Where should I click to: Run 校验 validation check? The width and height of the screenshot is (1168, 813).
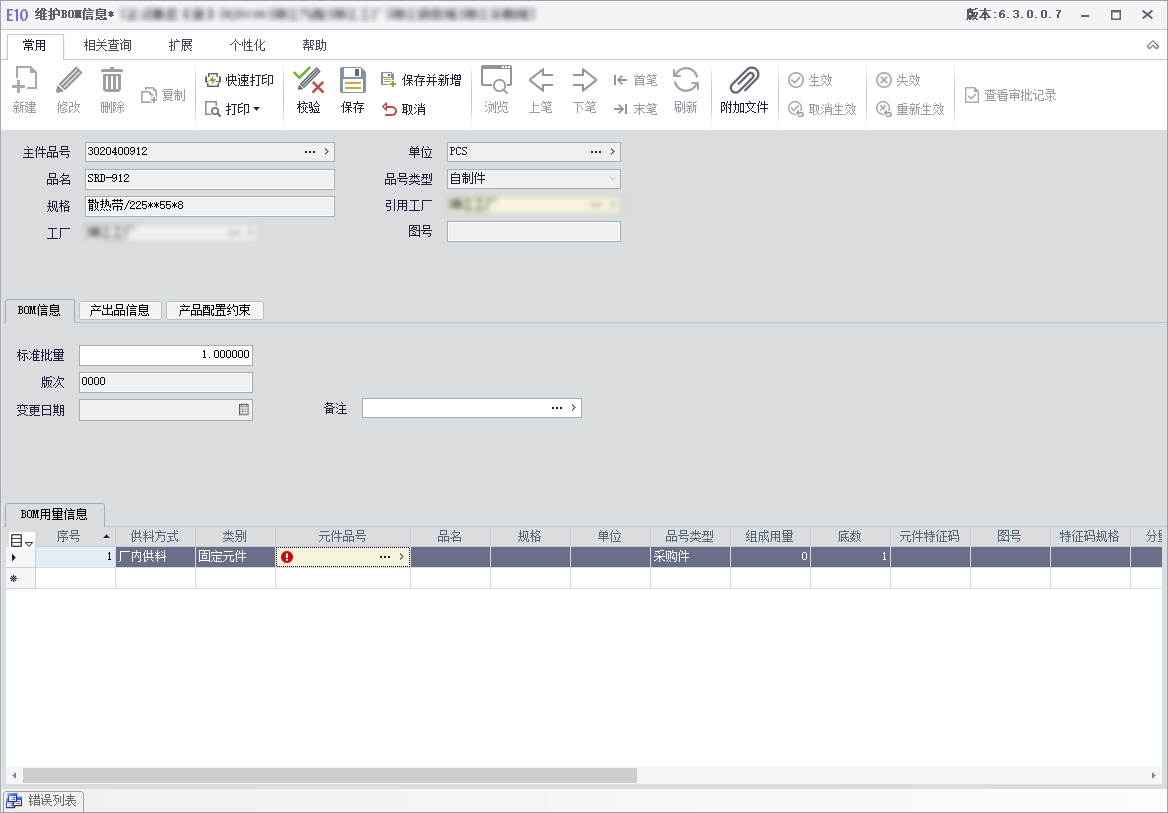coord(308,89)
